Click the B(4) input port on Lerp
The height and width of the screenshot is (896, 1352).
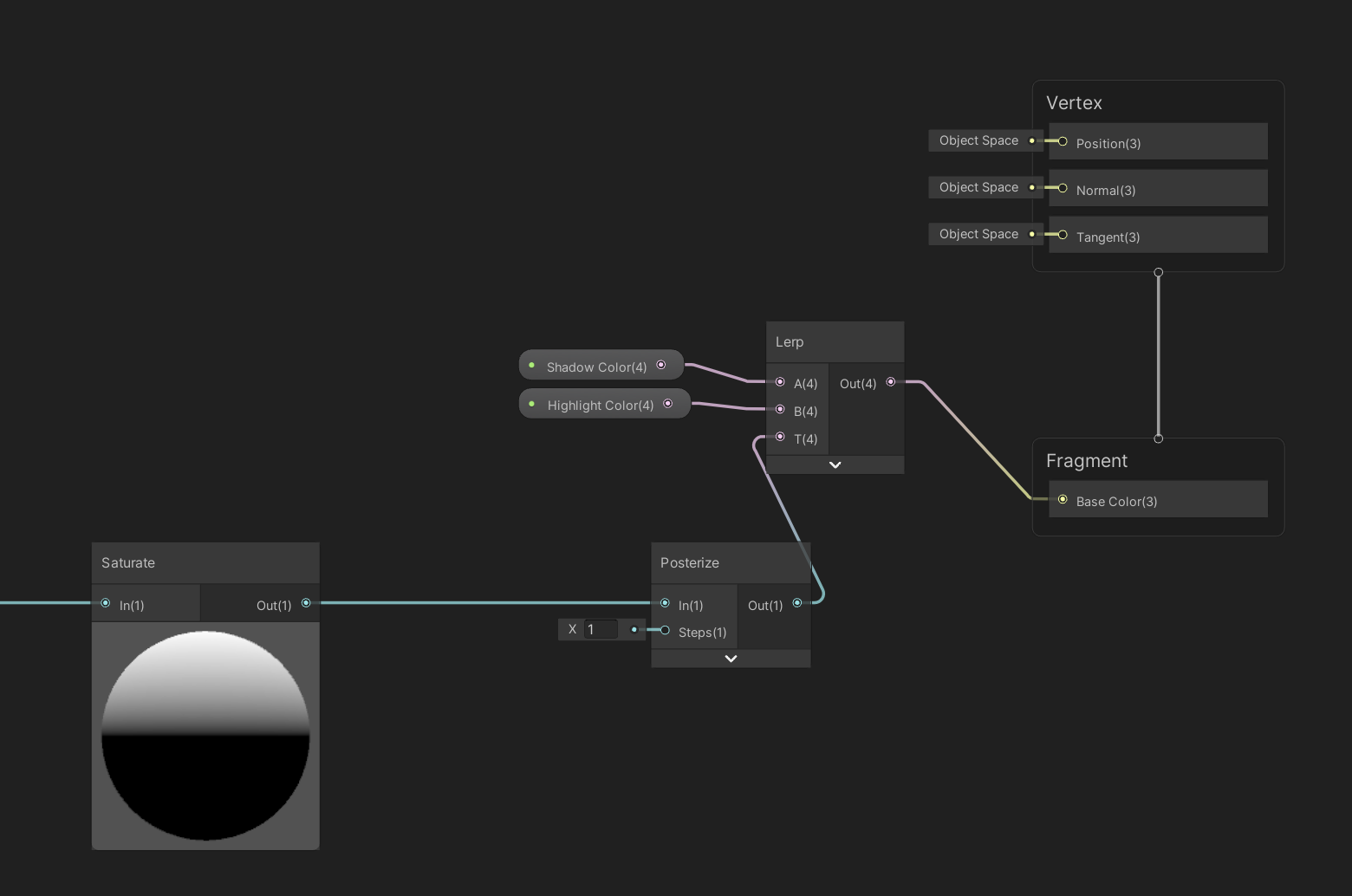pyautogui.click(x=780, y=410)
